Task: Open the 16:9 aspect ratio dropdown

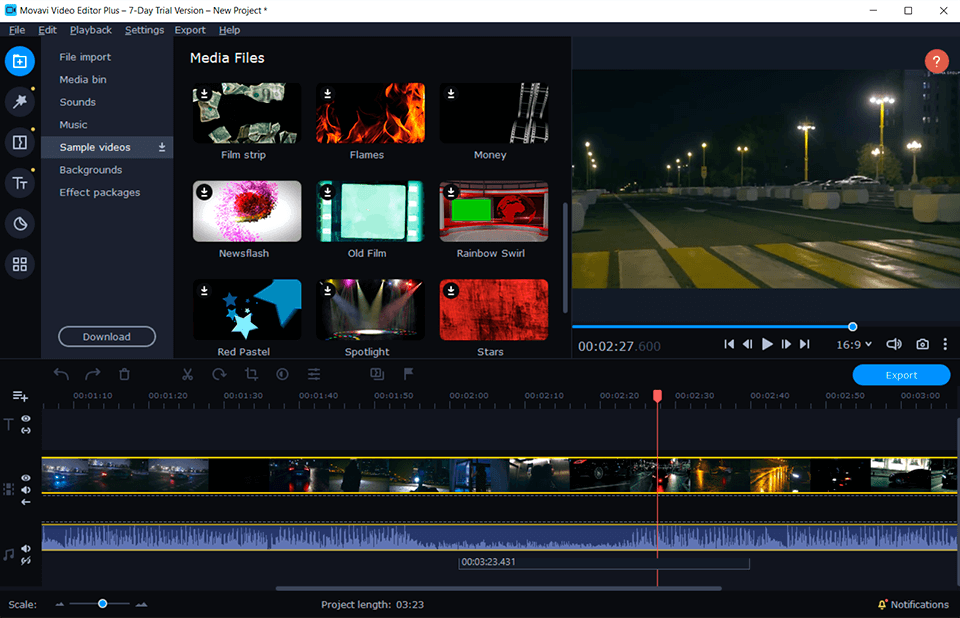Action: [x=852, y=344]
